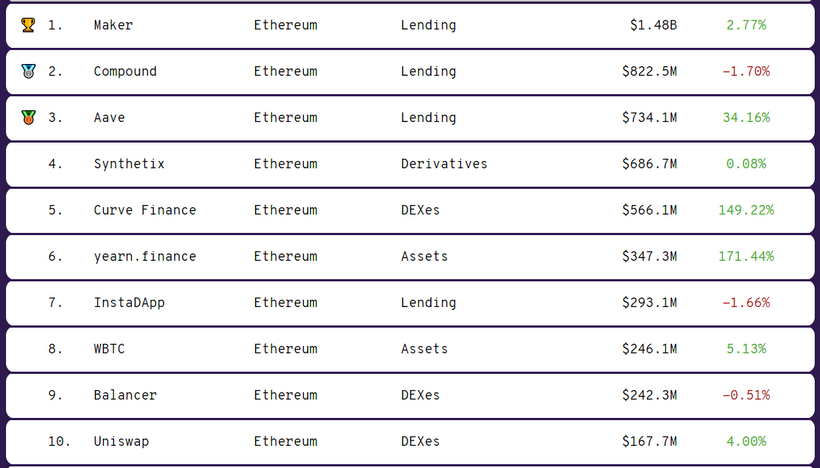Click the 171.44% change for yearn.finance
820x468 pixels.
746,256
